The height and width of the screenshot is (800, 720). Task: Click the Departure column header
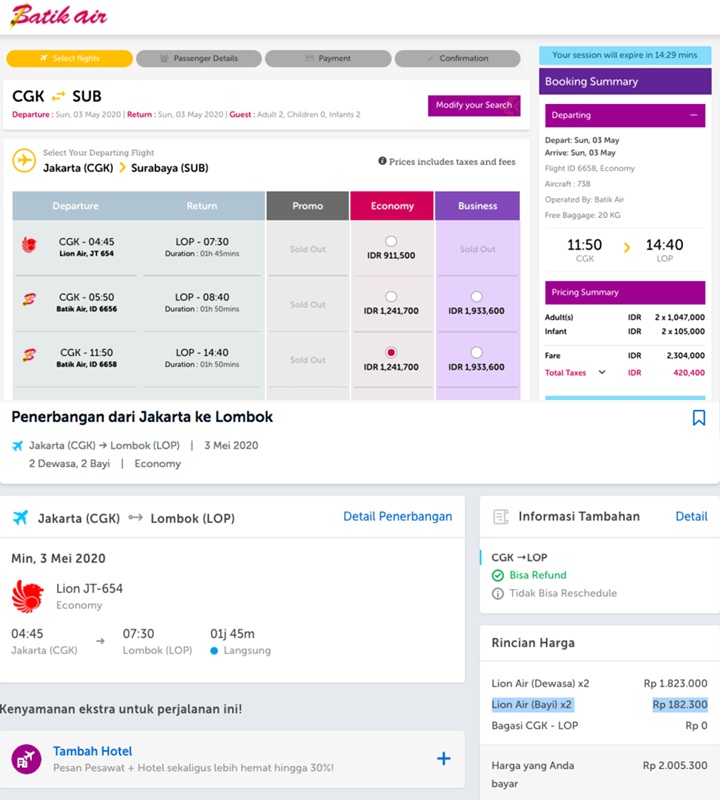coord(76,206)
